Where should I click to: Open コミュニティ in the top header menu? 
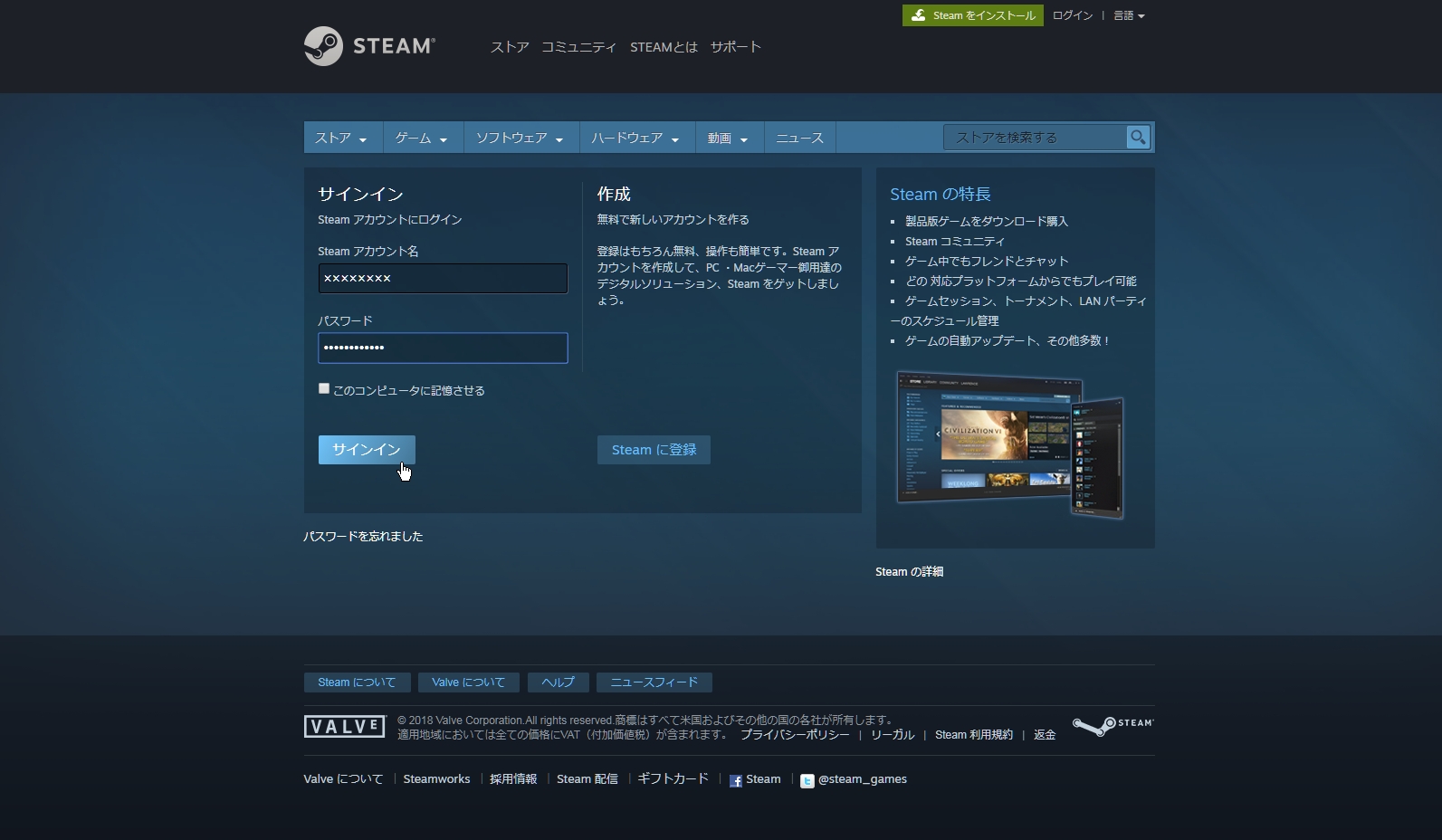(579, 47)
